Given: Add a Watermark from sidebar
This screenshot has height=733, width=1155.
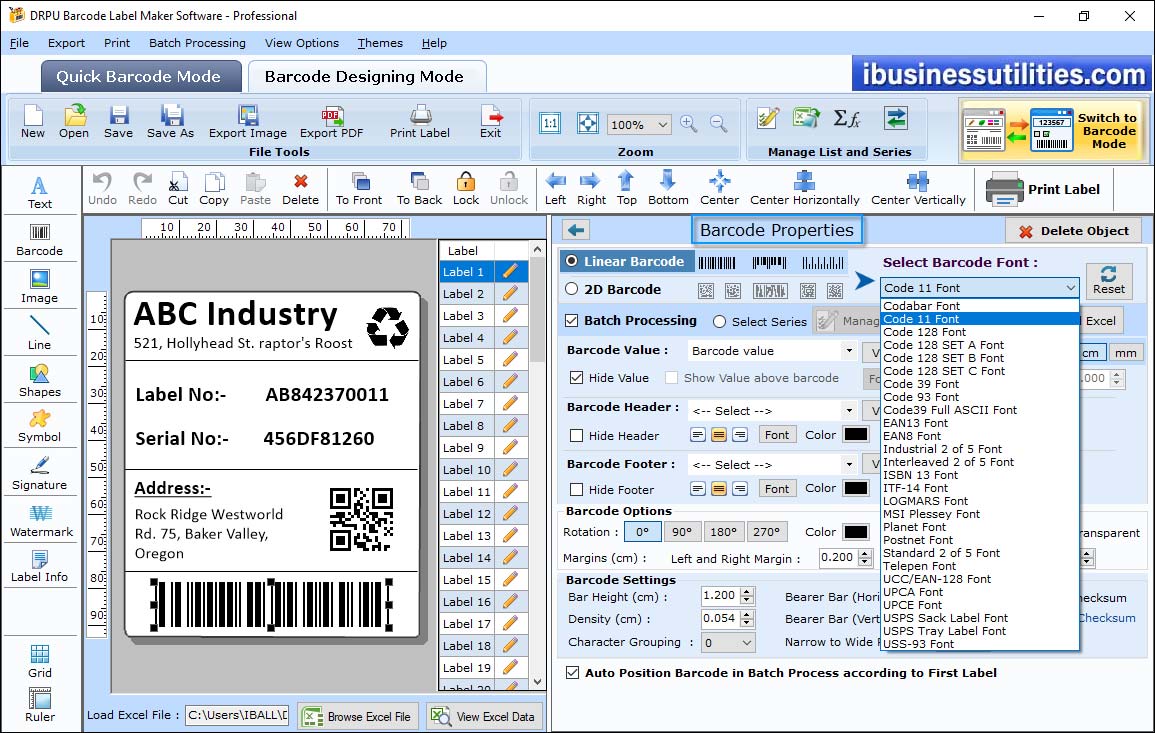Looking at the screenshot, I should click(x=41, y=521).
